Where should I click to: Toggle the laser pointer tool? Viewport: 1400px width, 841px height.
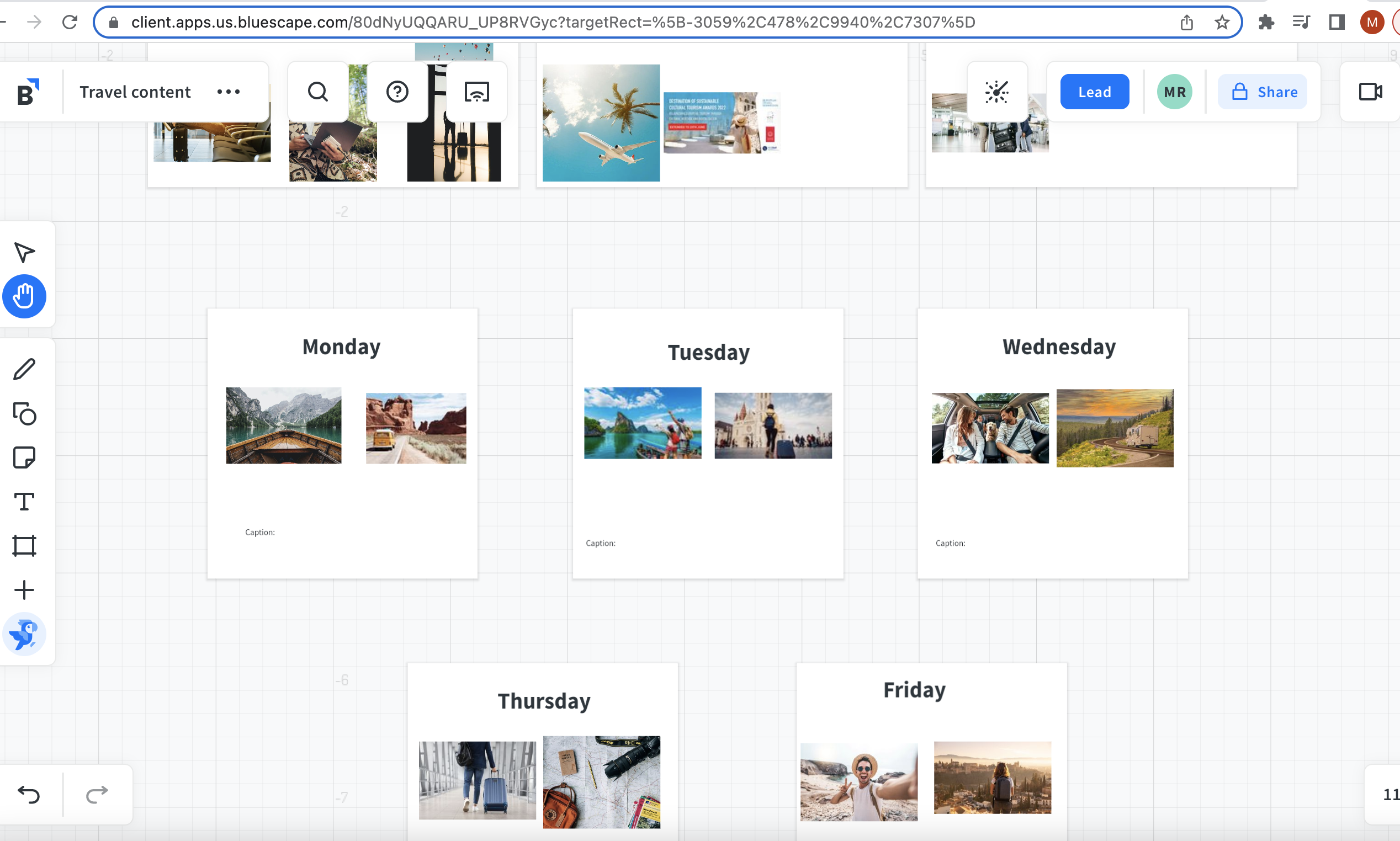click(996, 92)
